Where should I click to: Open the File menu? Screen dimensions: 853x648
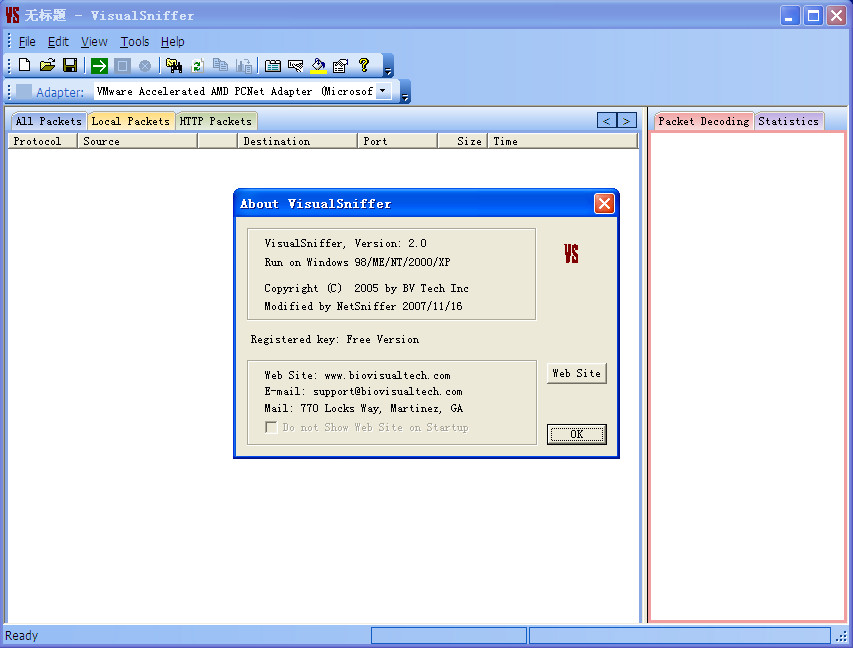(27, 42)
